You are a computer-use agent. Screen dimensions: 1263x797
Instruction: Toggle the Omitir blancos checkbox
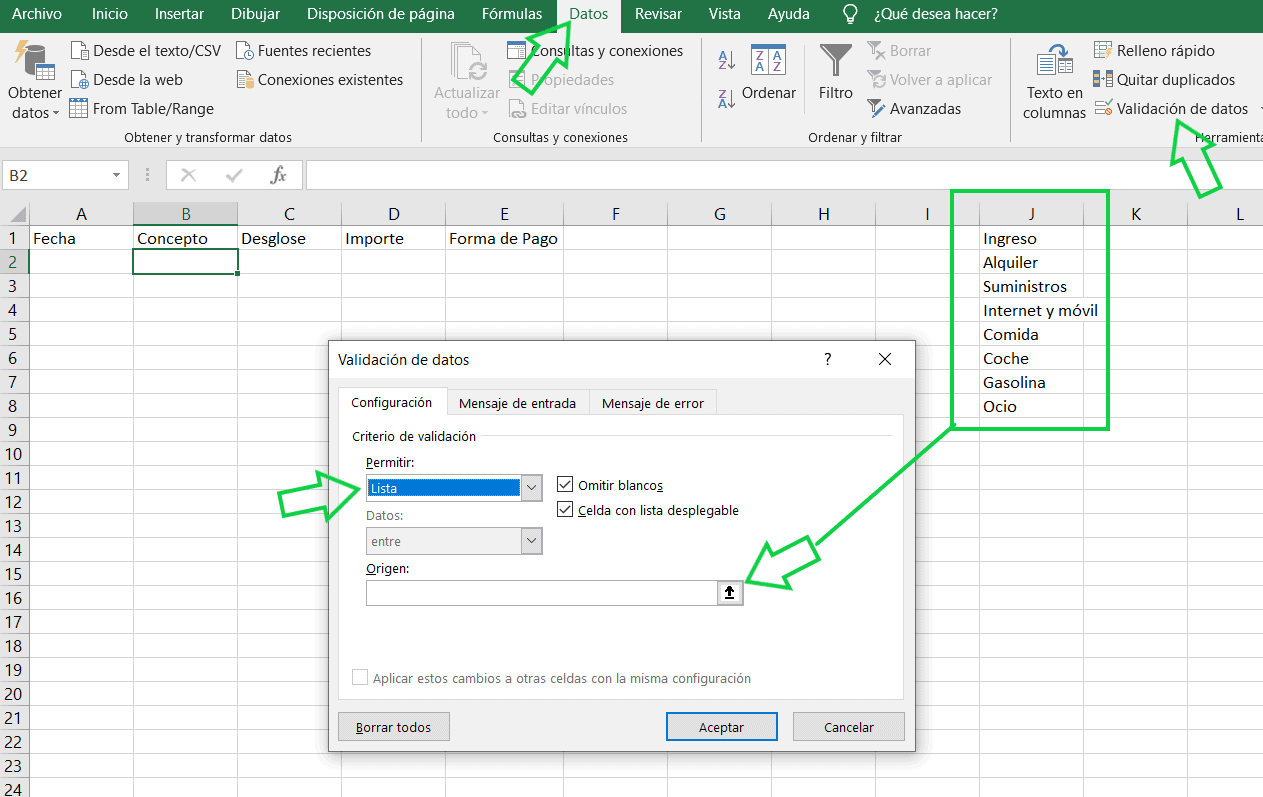(565, 485)
